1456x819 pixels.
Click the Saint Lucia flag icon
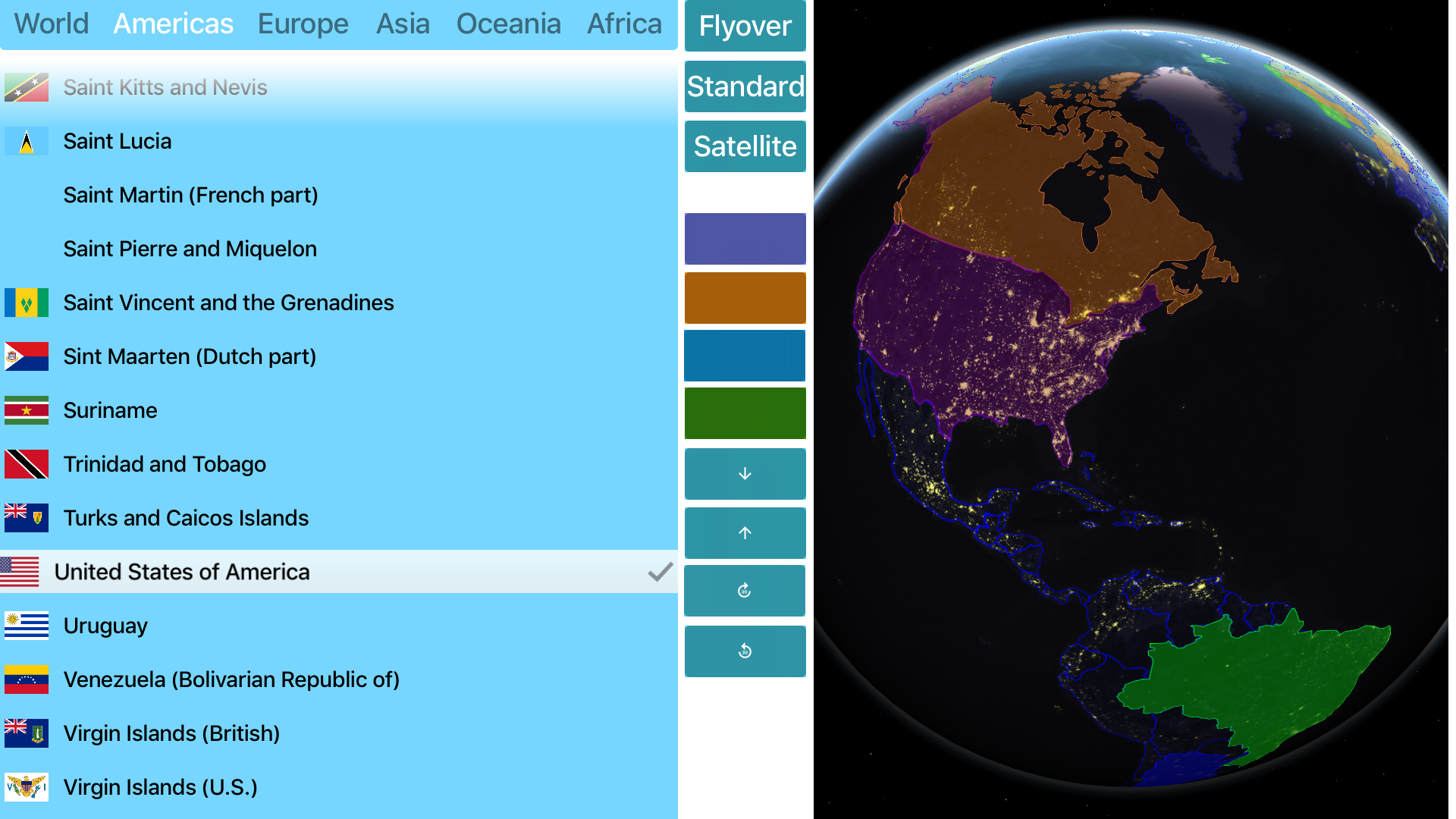[x=27, y=142]
